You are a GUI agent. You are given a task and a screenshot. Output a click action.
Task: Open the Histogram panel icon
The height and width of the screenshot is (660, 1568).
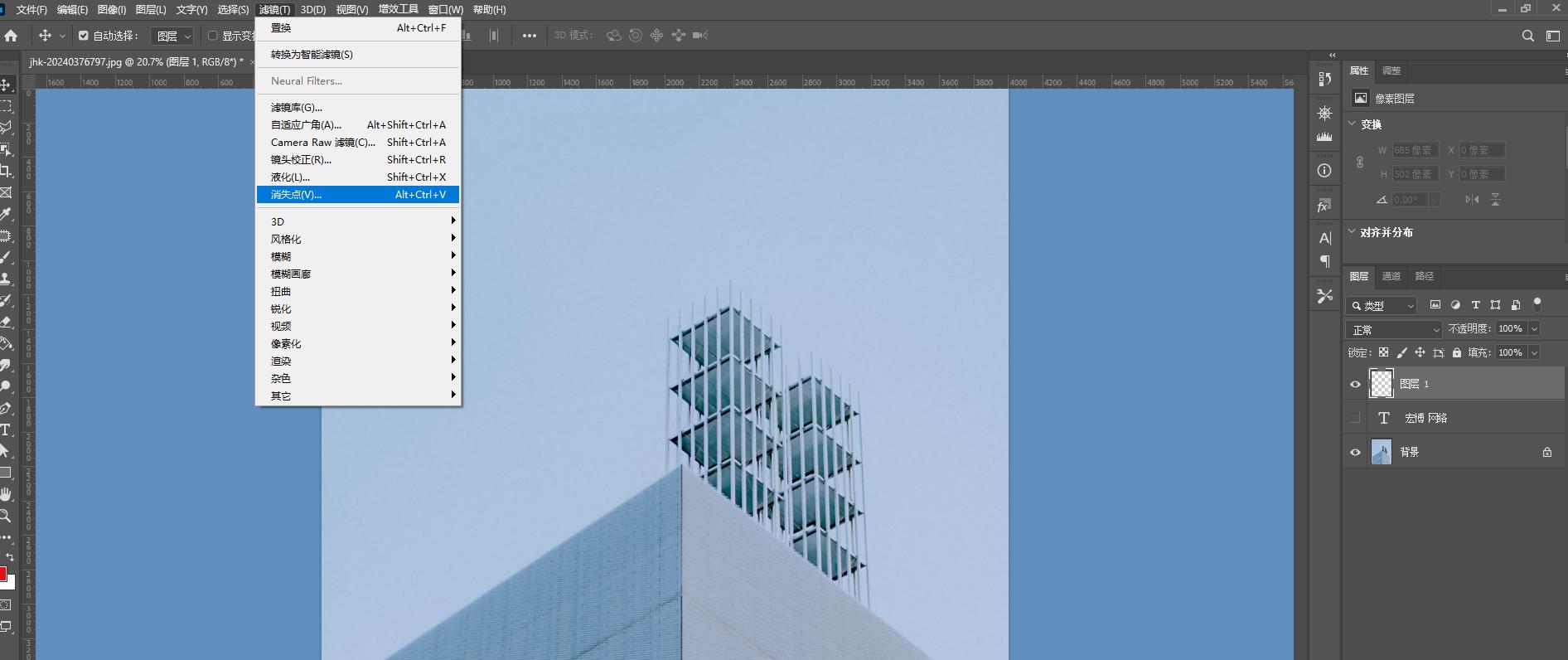tap(1324, 137)
